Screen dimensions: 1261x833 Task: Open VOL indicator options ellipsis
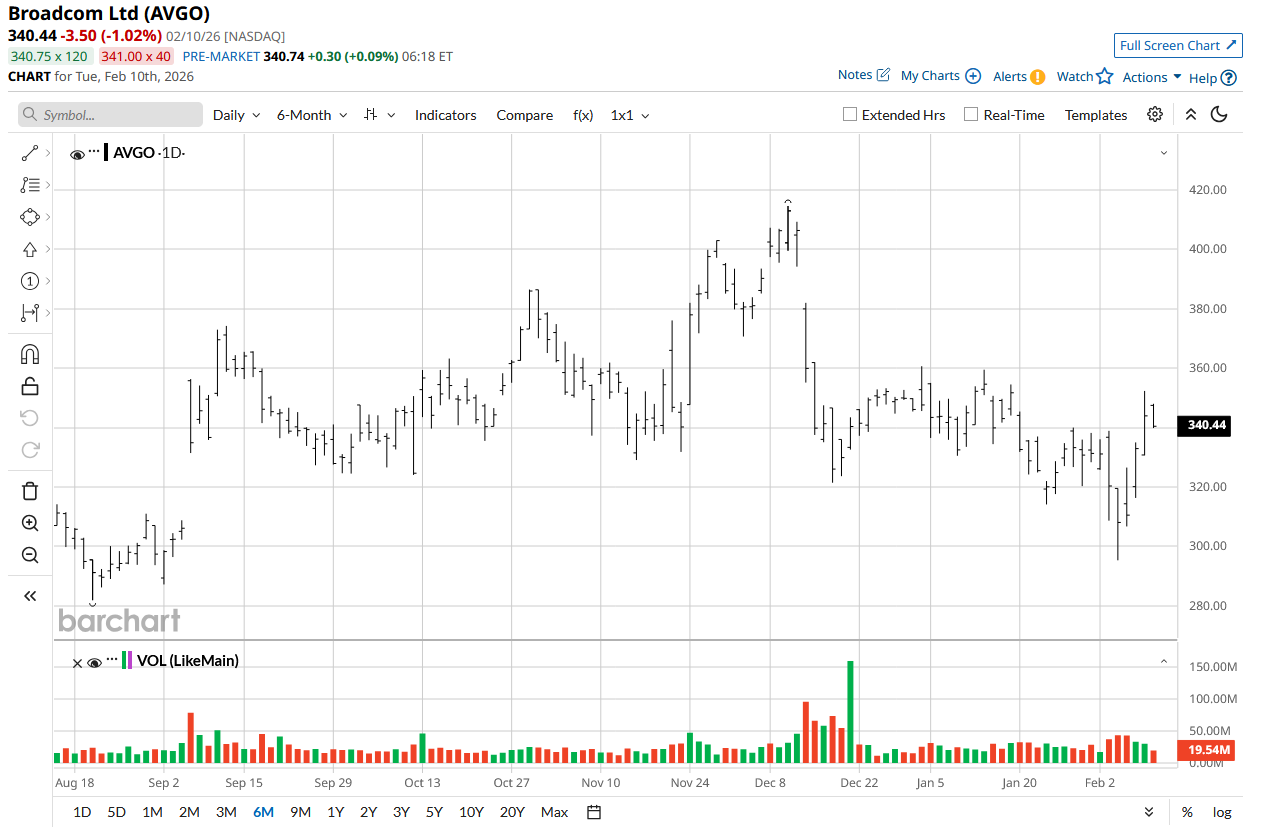(112, 658)
